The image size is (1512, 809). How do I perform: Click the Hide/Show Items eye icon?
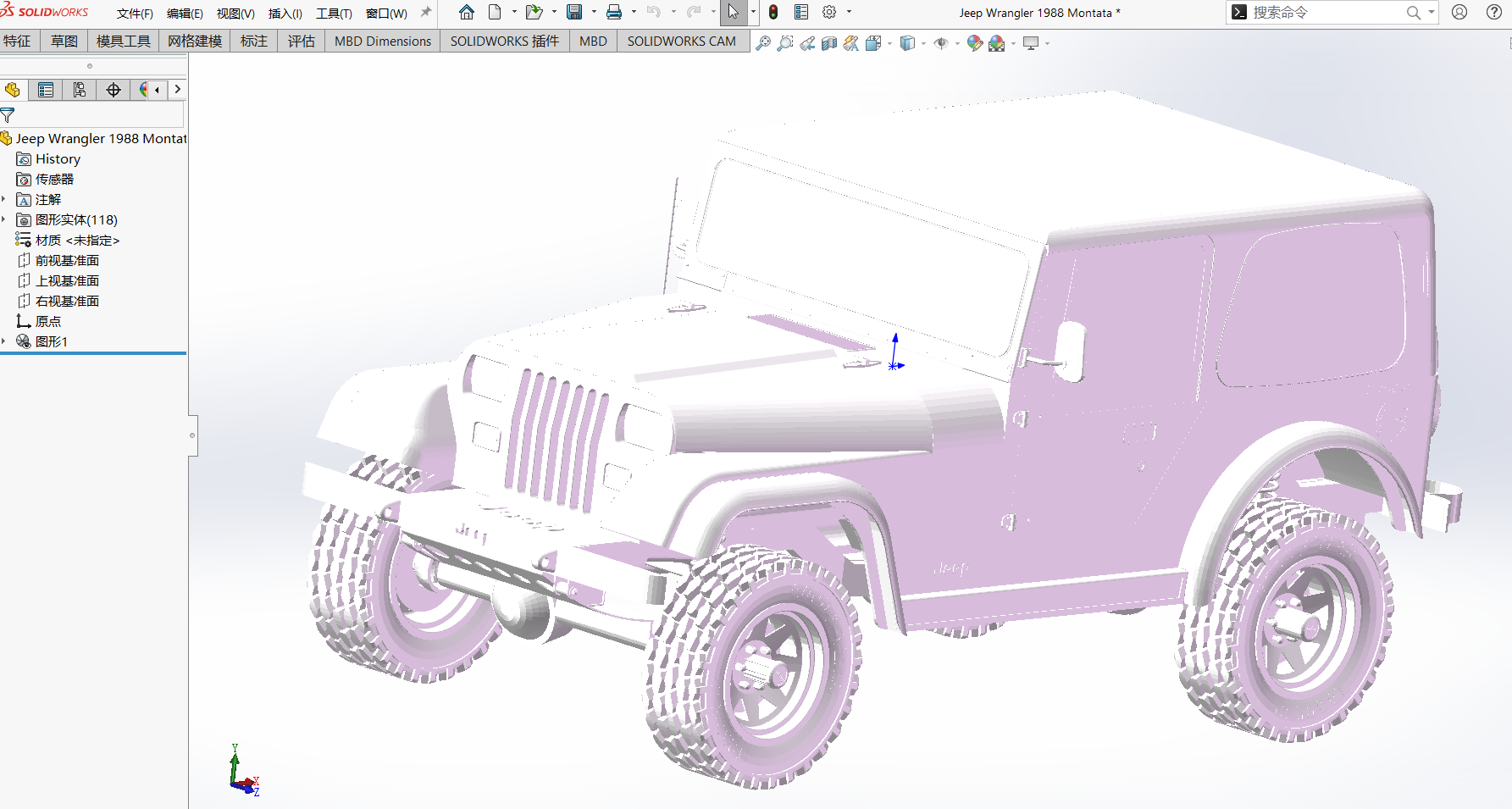[x=941, y=43]
